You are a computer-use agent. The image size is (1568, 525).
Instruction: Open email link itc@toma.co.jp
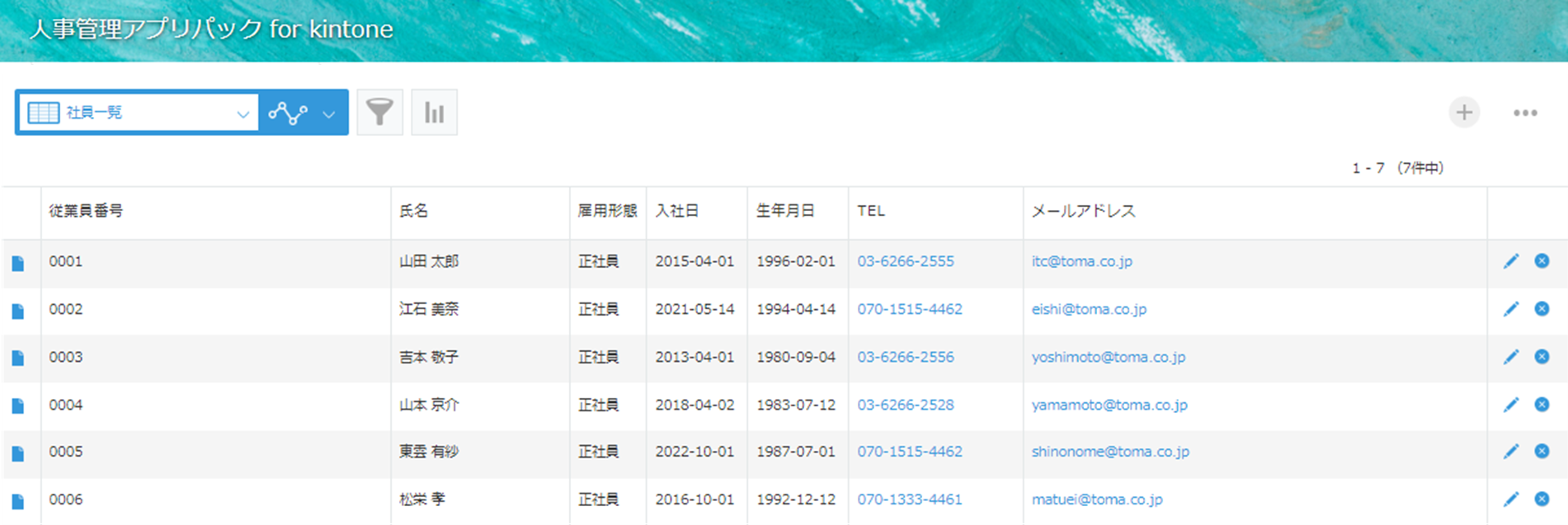pyautogui.click(x=1082, y=261)
